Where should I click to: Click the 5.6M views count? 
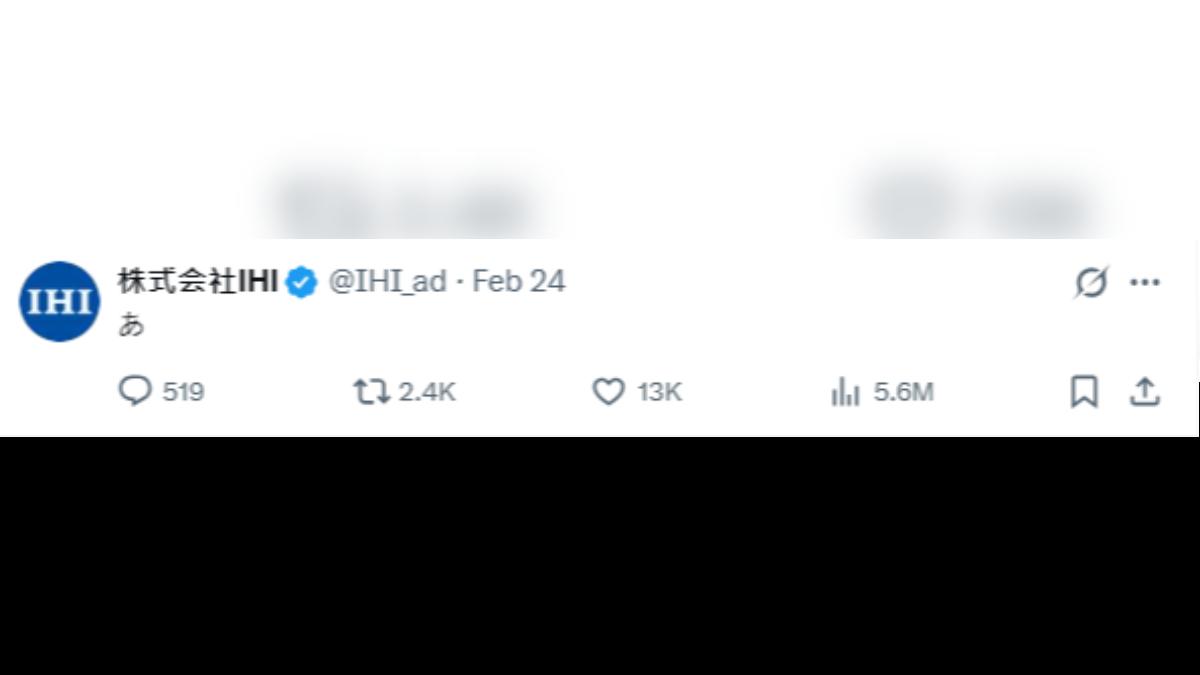903,392
